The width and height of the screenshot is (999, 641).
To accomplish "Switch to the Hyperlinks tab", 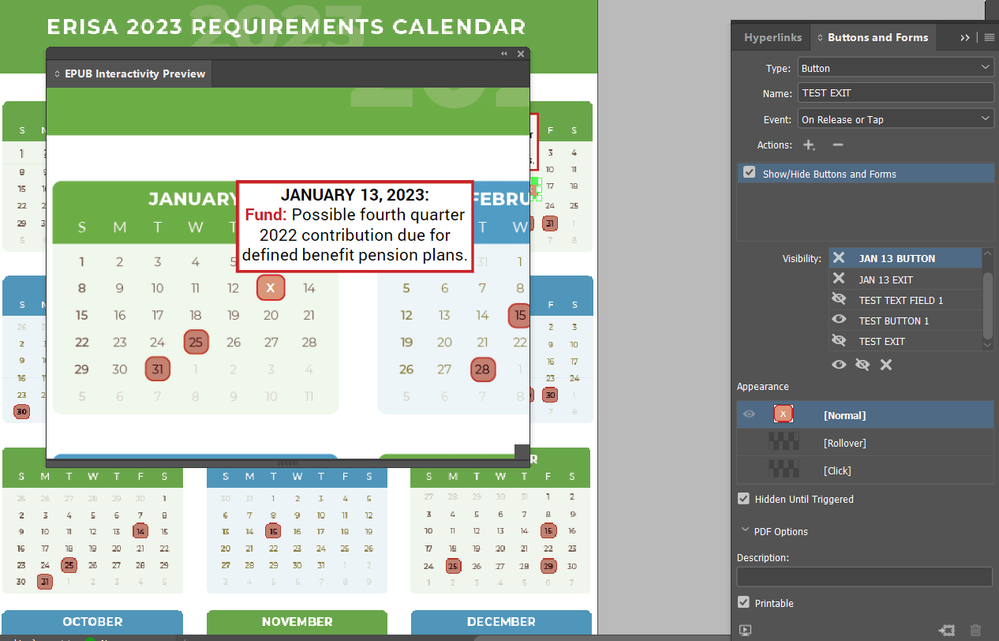I will (x=773, y=38).
